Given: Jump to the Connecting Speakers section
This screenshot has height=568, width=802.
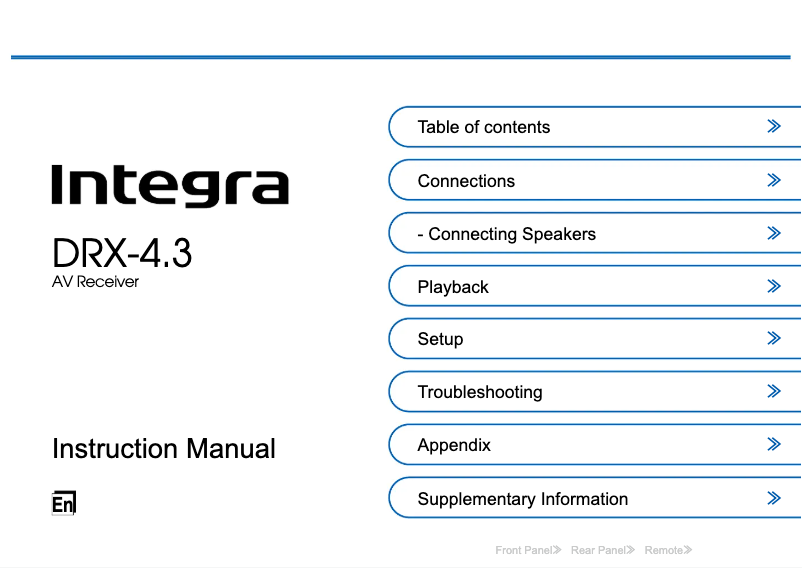Looking at the screenshot, I should pyautogui.click(x=506, y=234).
